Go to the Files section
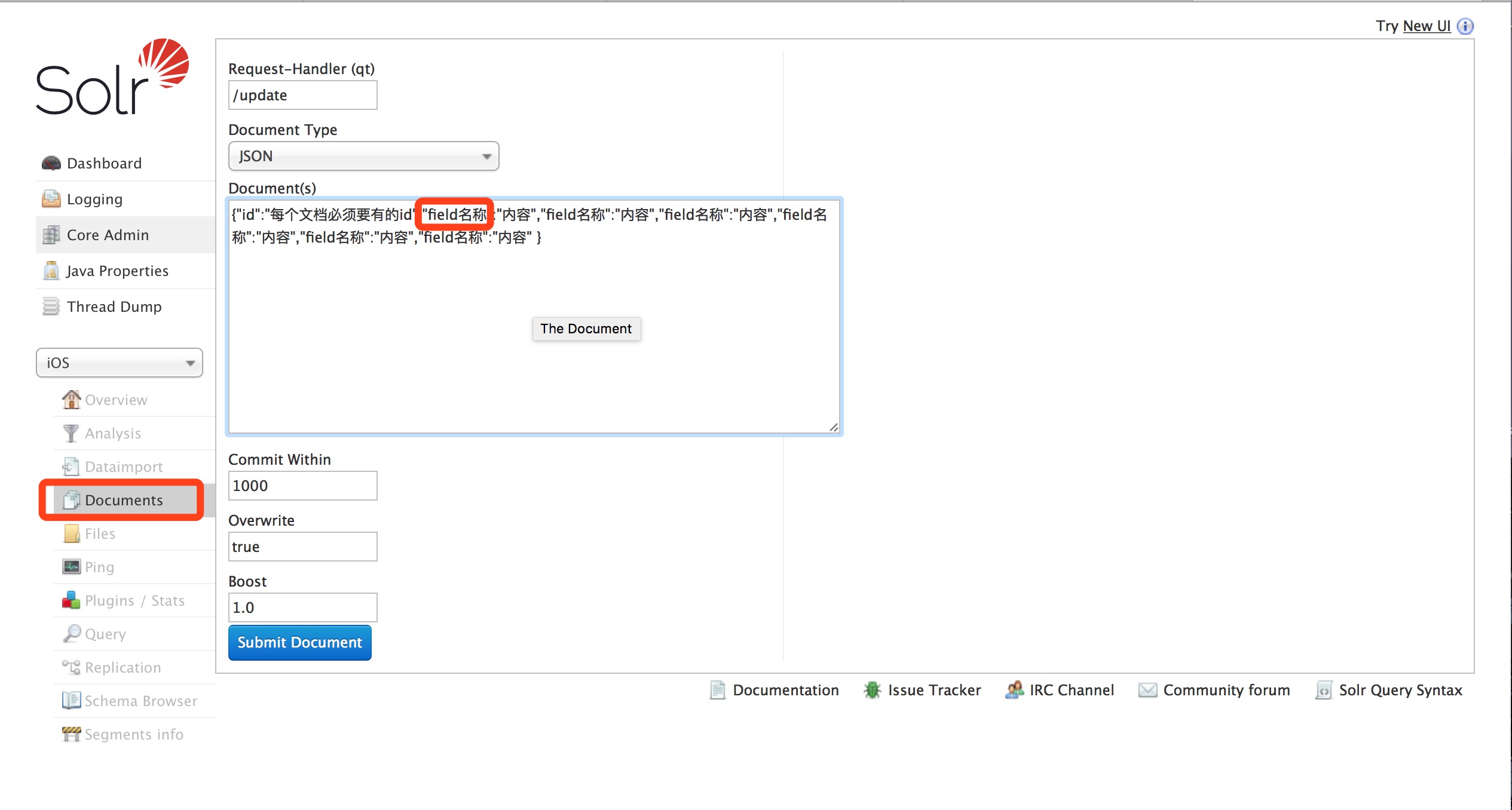Image resolution: width=1512 pixels, height=810 pixels. point(134,533)
